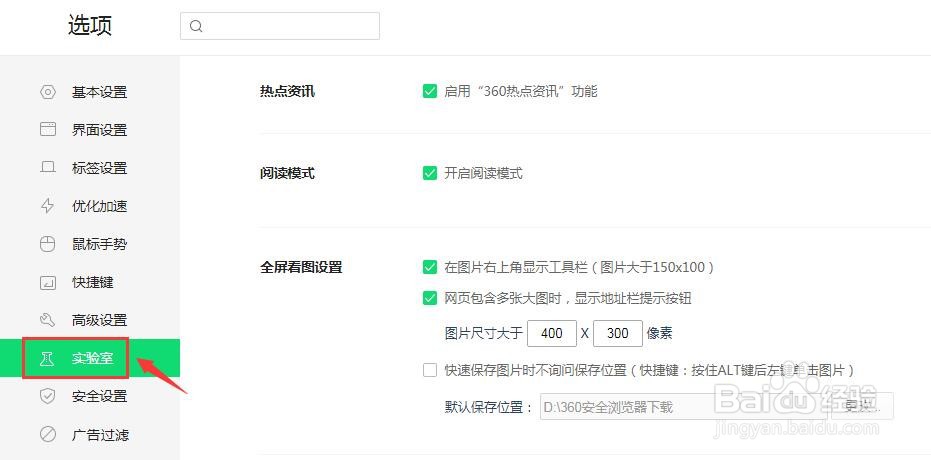
Task: Click the 广告过滤 block icon
Action: [48, 434]
